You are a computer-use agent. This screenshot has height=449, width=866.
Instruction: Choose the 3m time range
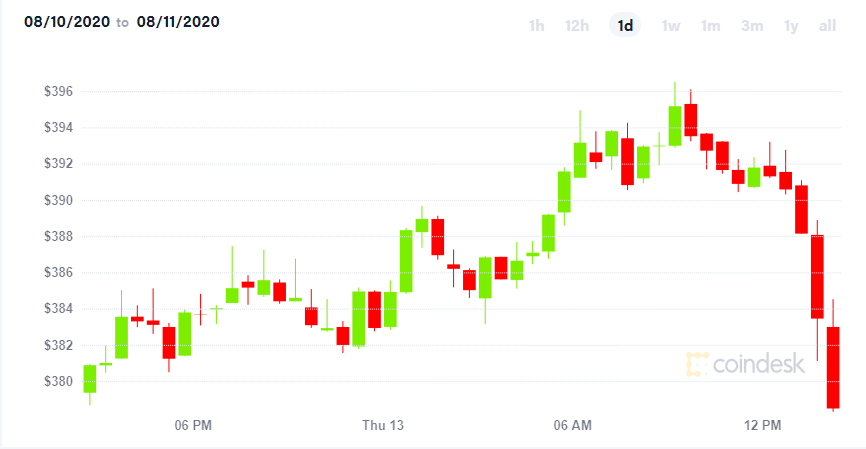pos(752,26)
